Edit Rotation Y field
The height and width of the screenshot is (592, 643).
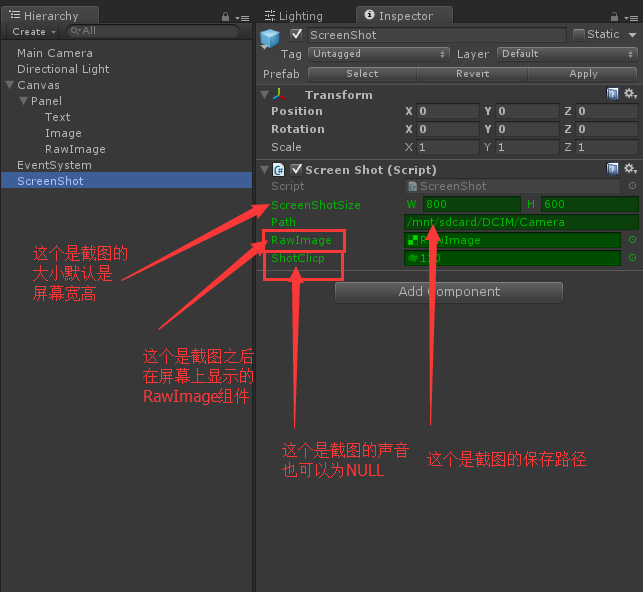(x=527, y=129)
